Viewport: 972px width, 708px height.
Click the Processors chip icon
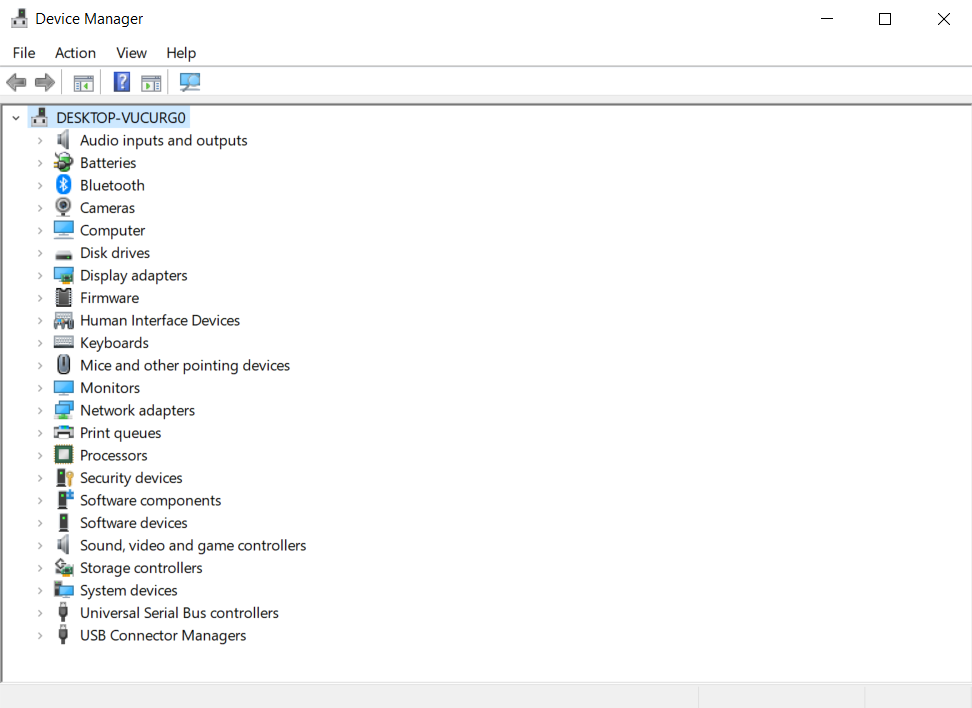click(63, 455)
